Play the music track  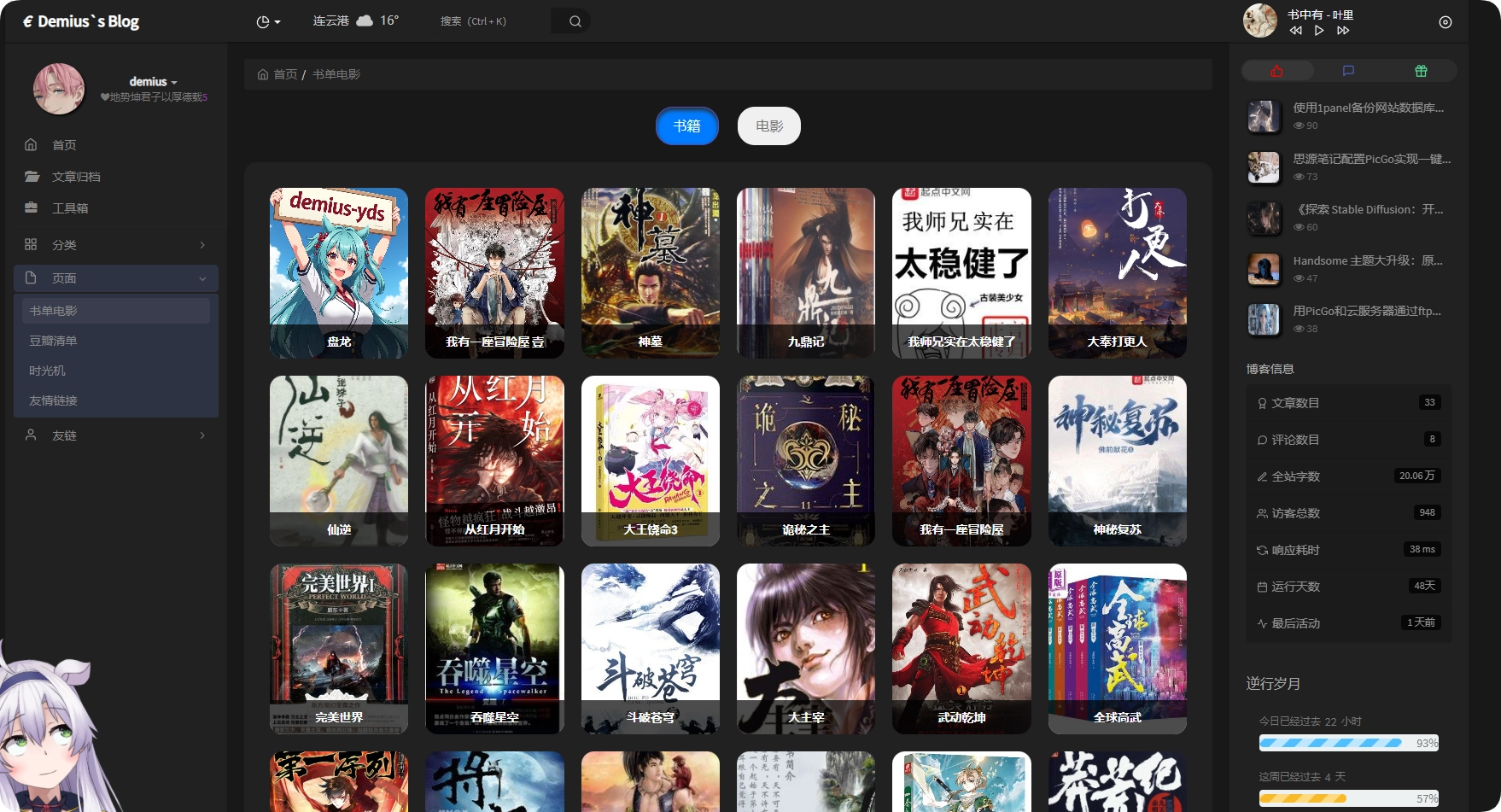[x=1319, y=31]
